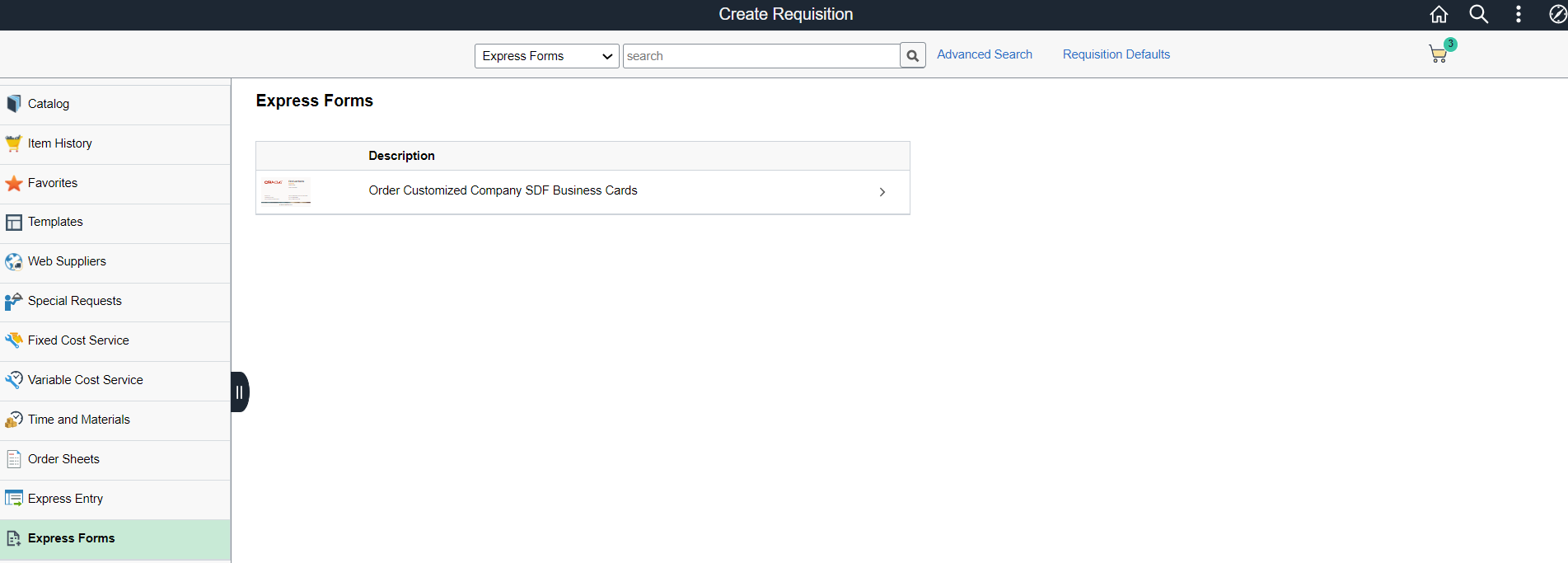Select Templates in the side menu
The image size is (1568, 563).
pos(115,223)
